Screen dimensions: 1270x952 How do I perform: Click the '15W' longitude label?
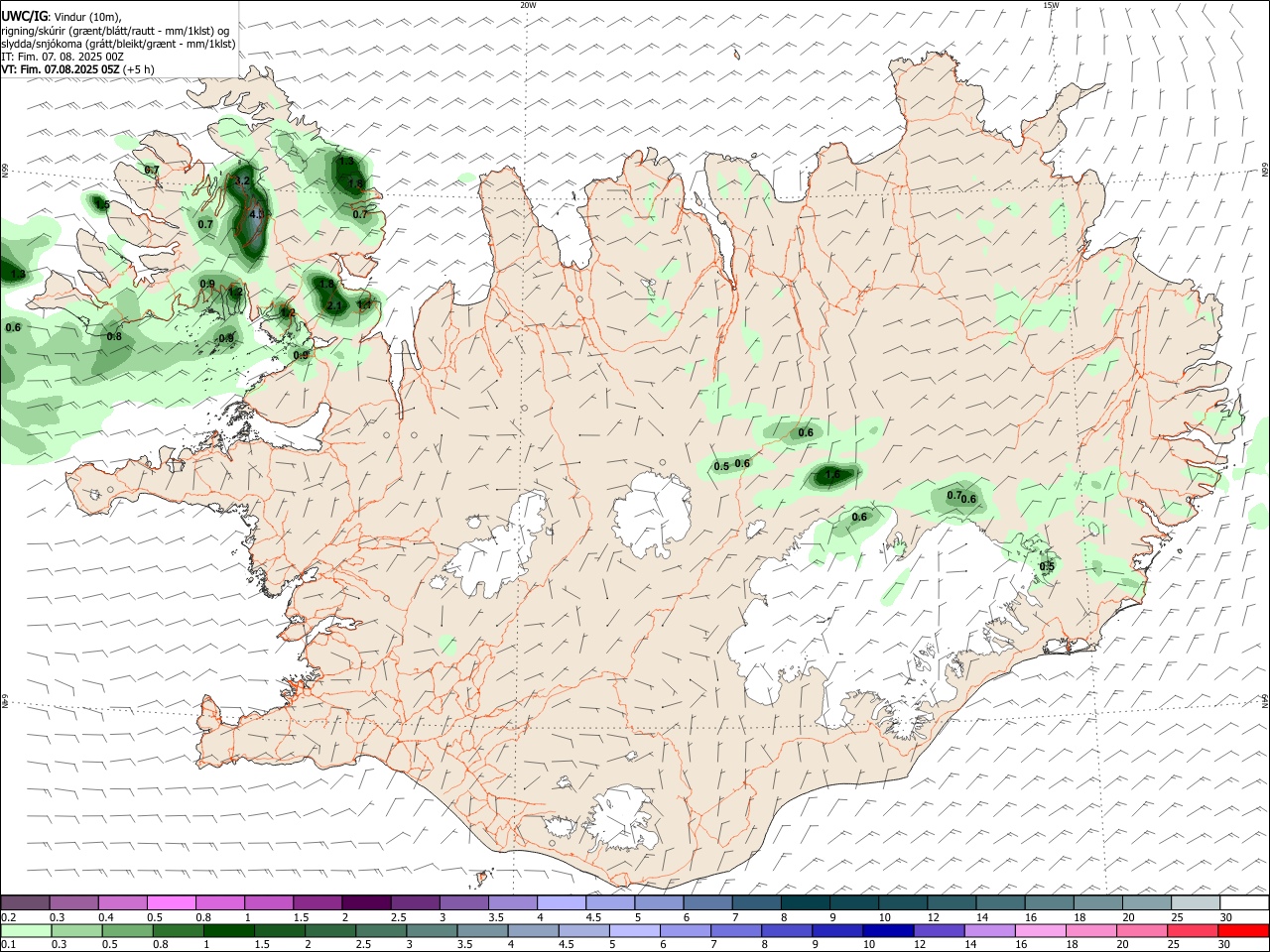click(x=1051, y=5)
